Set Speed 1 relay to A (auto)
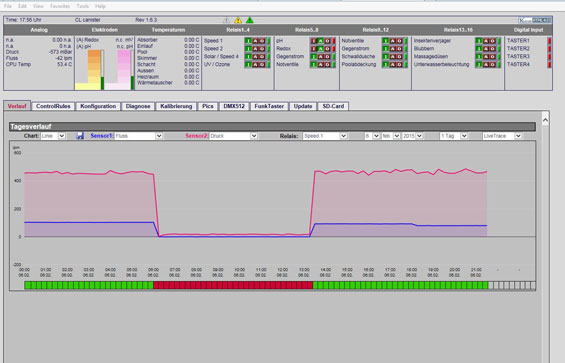565x363 pixels. pyautogui.click(x=255, y=41)
